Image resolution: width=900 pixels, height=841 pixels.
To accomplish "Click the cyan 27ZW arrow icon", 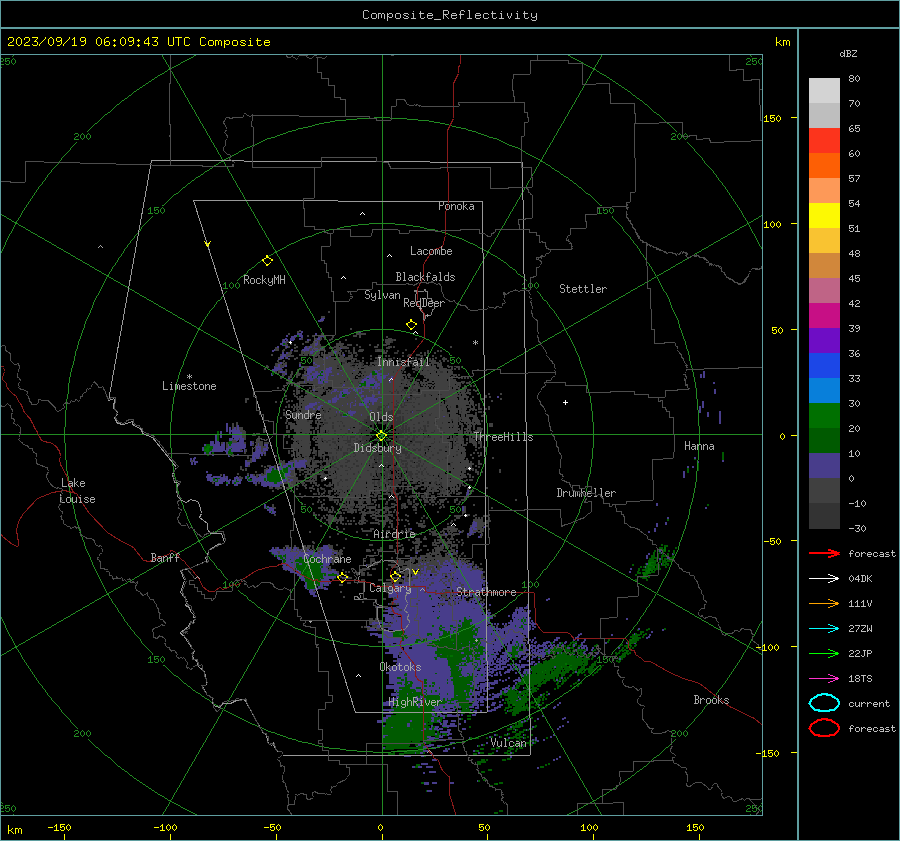I will 824,629.
